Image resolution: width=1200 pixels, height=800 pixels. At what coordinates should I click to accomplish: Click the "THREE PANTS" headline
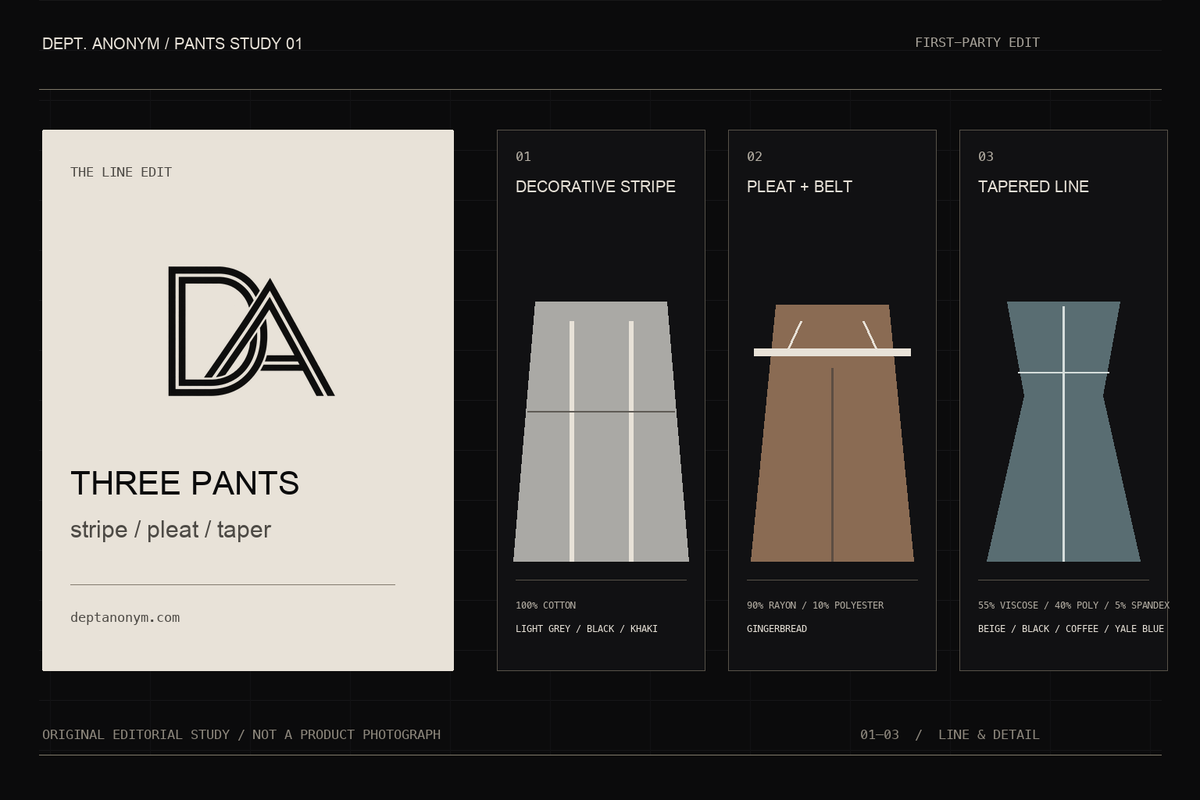(x=185, y=483)
